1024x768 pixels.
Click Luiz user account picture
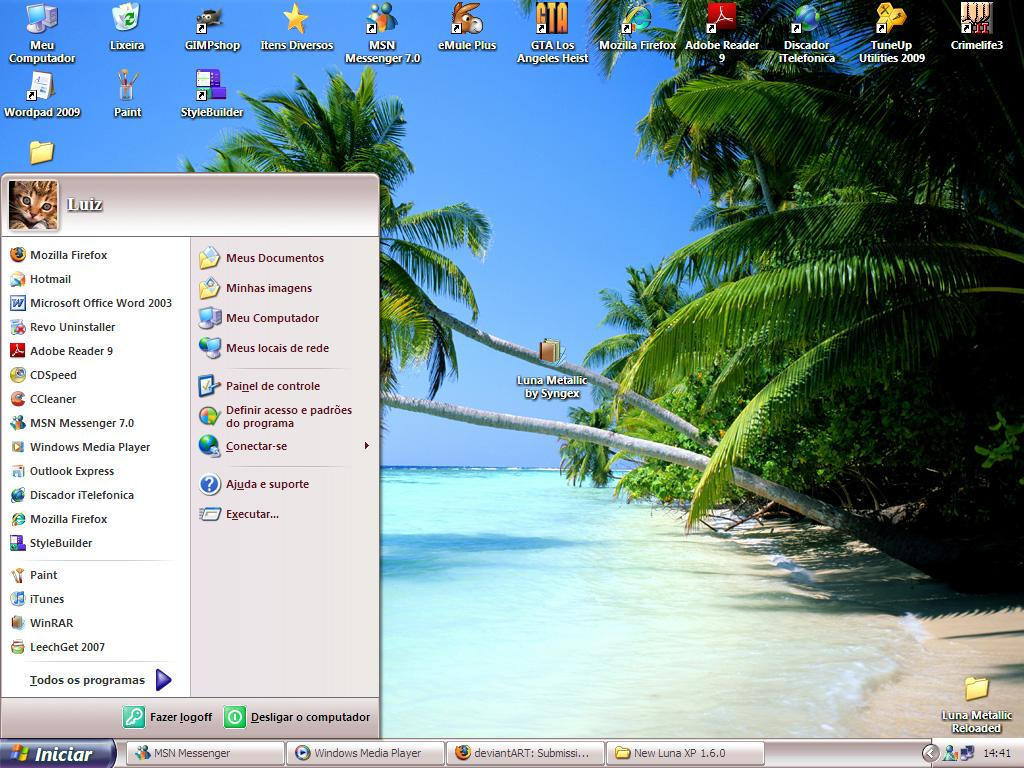[x=33, y=204]
